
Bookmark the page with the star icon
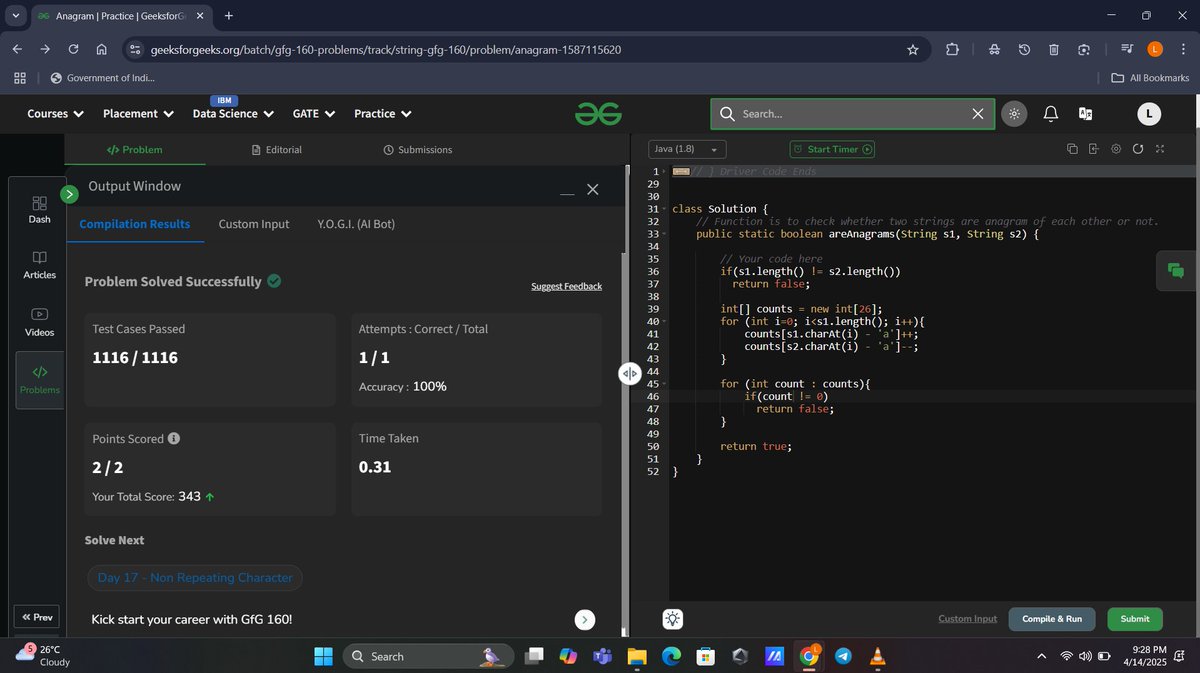912,49
